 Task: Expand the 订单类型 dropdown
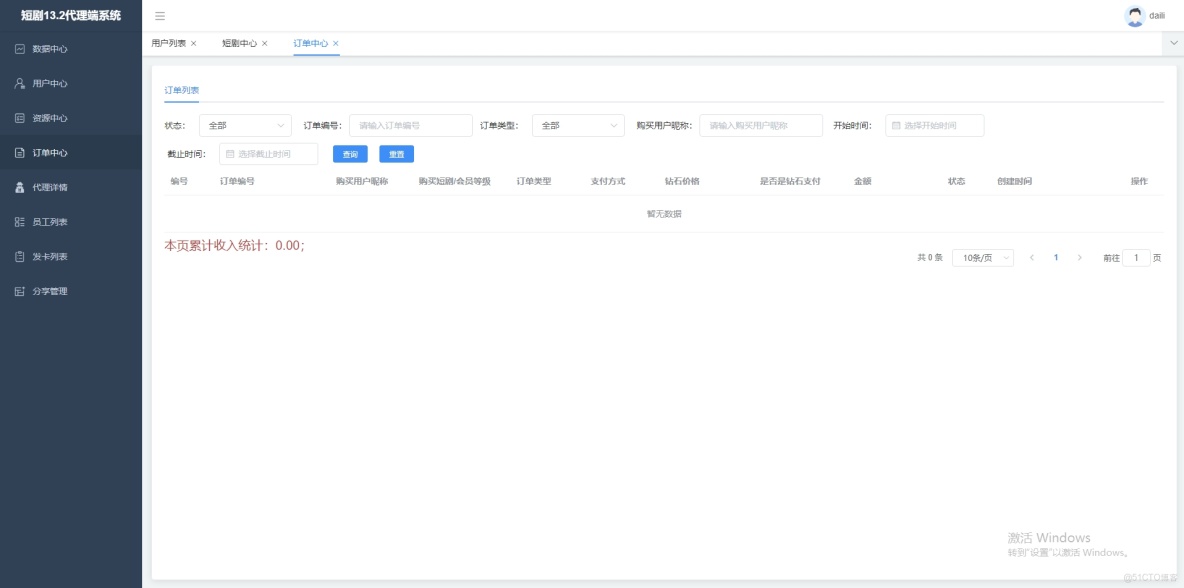pyautogui.click(x=578, y=125)
